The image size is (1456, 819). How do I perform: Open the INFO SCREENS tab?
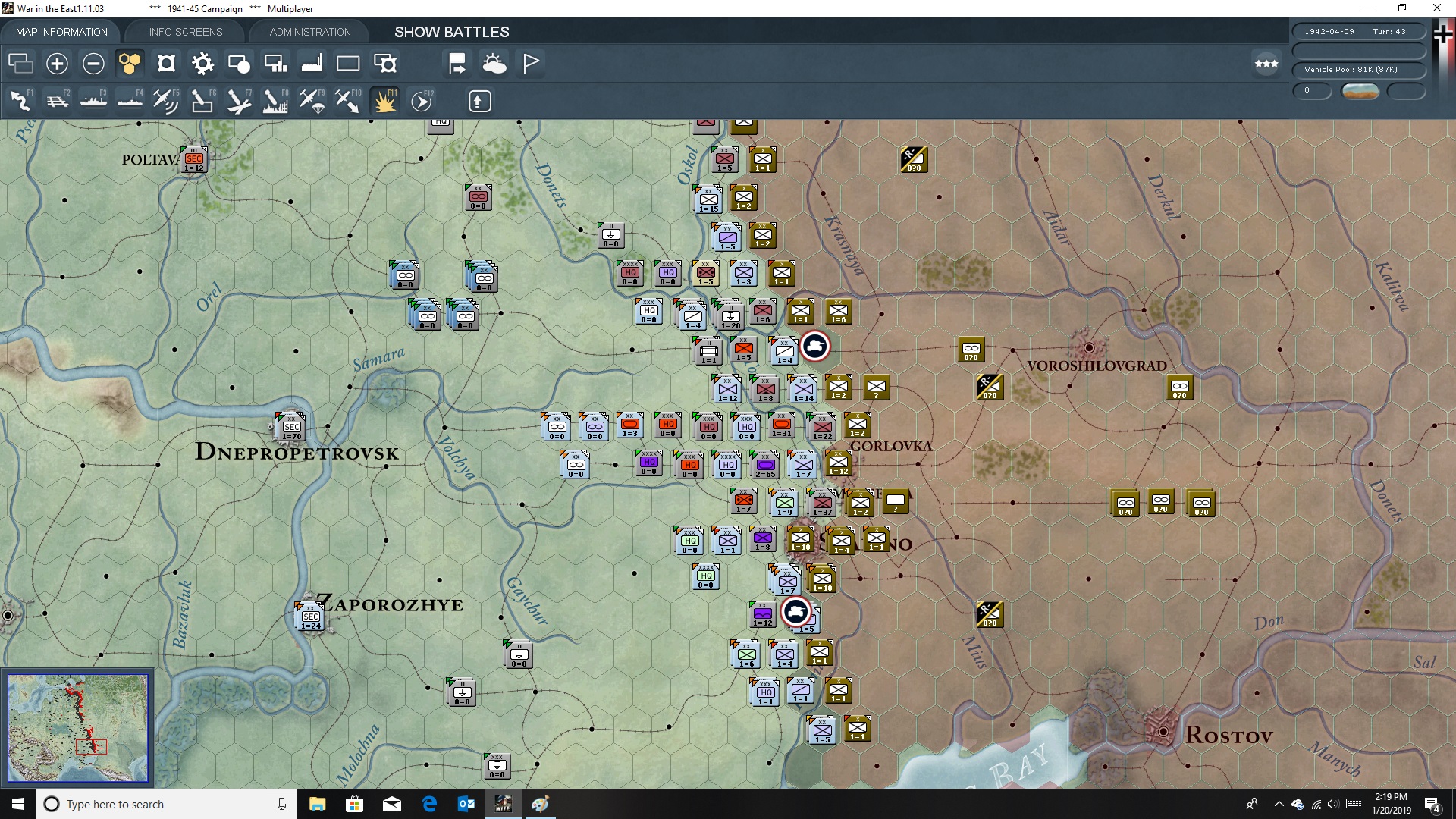pyautogui.click(x=186, y=32)
